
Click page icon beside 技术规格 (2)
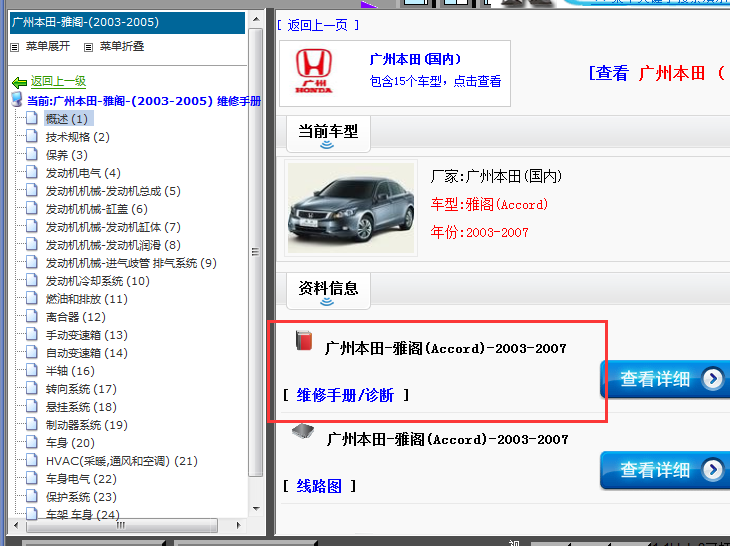[x=32, y=136]
